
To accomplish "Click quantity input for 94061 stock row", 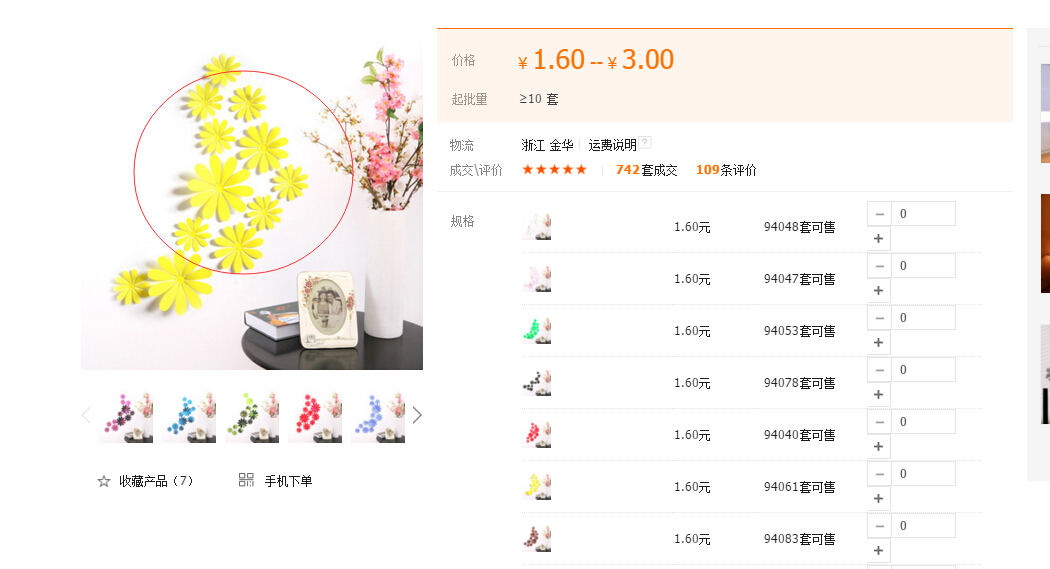I will tap(923, 474).
